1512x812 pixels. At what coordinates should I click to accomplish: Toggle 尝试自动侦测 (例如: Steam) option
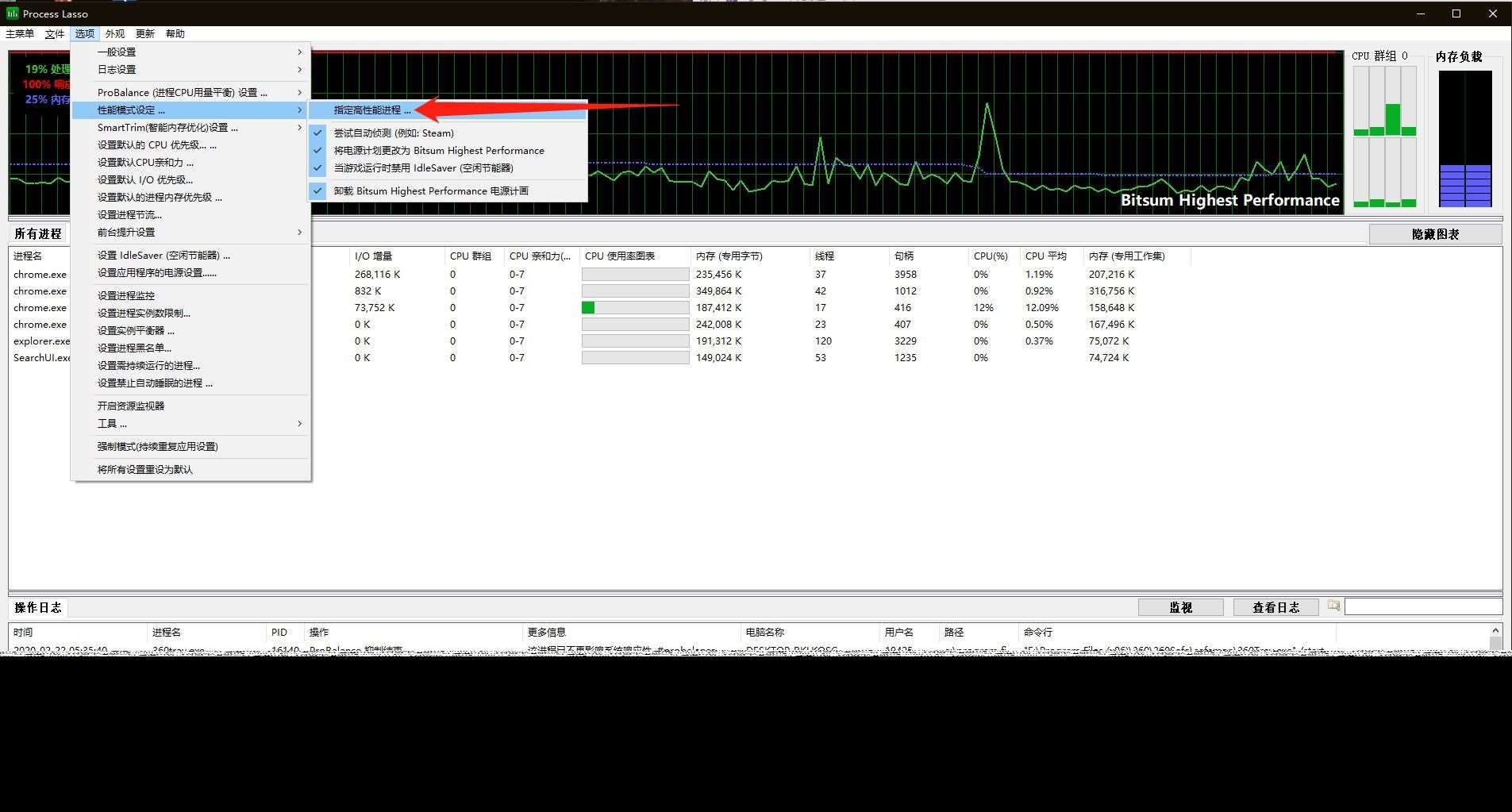[448, 133]
